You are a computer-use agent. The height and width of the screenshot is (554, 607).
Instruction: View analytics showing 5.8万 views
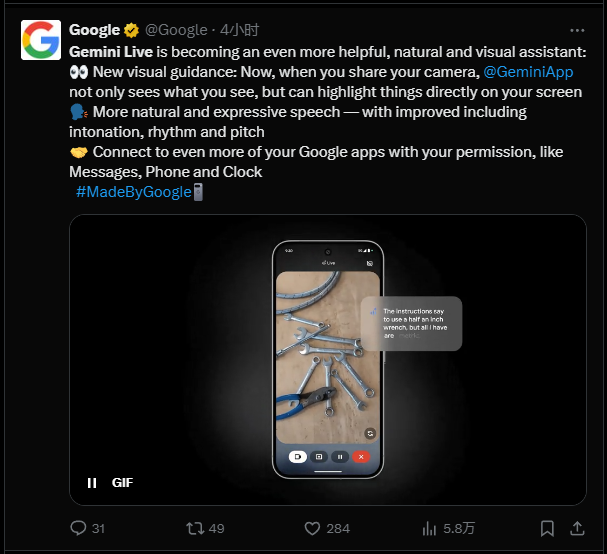click(x=431, y=528)
